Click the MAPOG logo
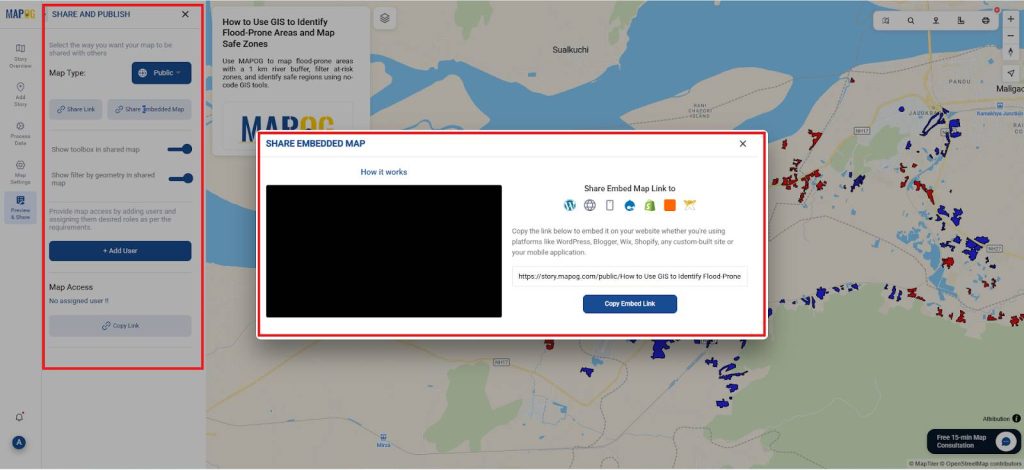Image resolution: width=1024 pixels, height=470 pixels. pyautogui.click(x=20, y=14)
